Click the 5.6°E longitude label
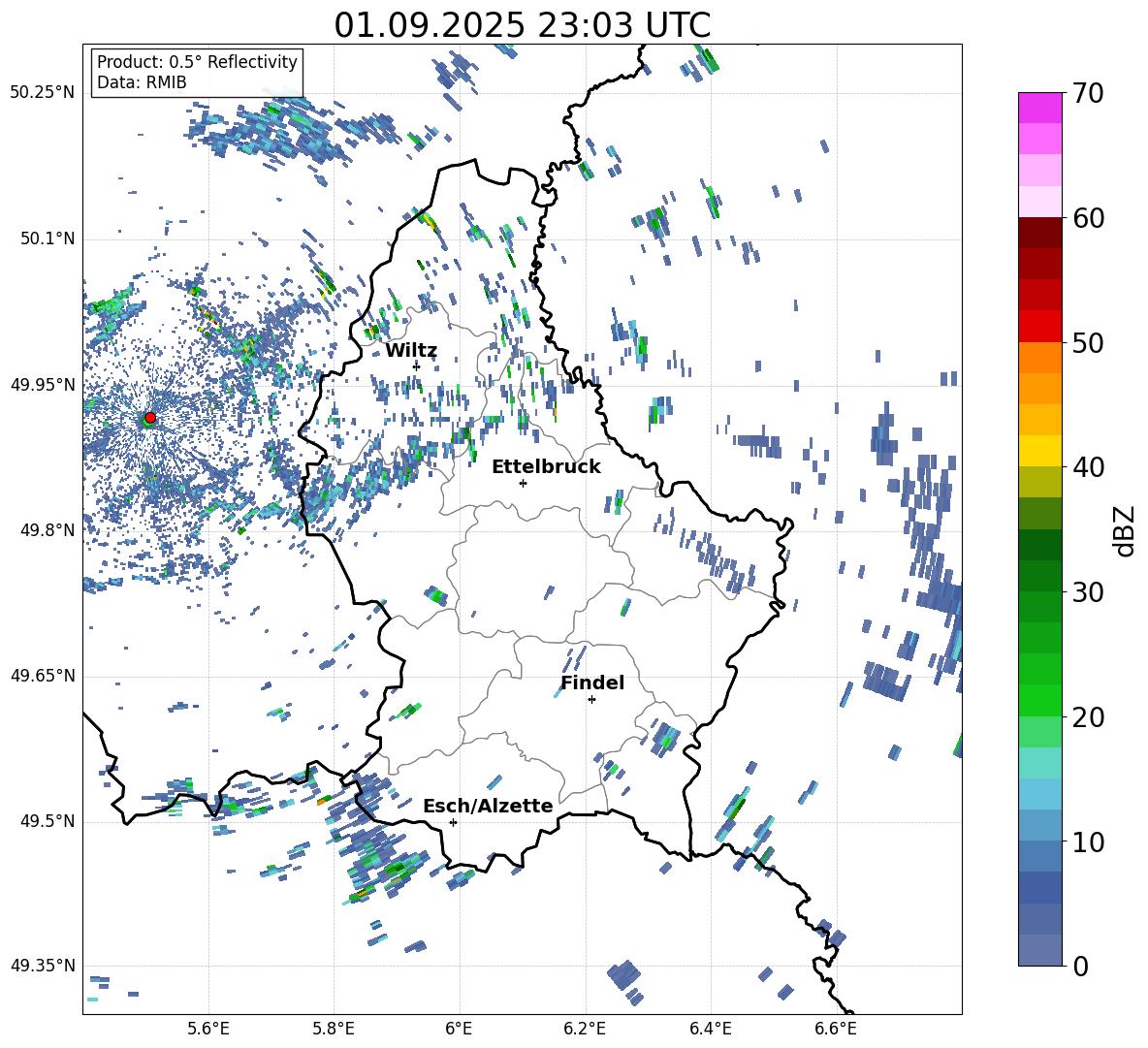 click(208, 1029)
